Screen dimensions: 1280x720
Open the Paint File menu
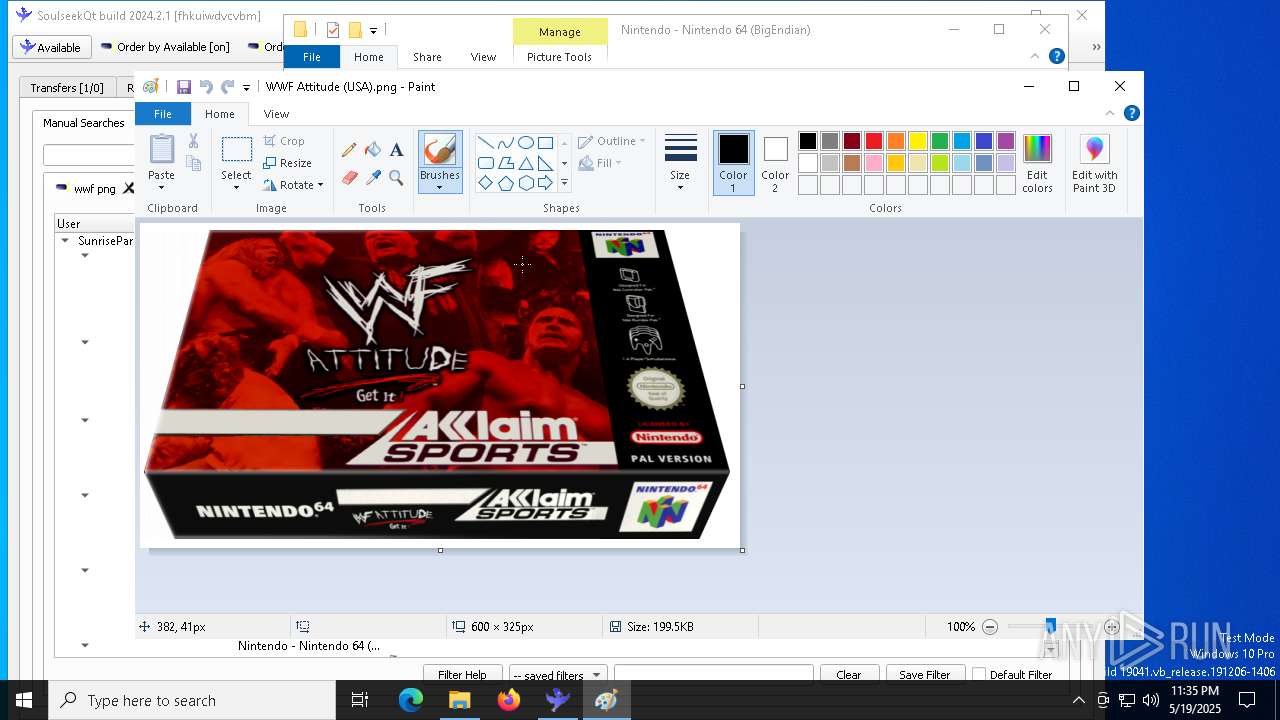point(162,114)
